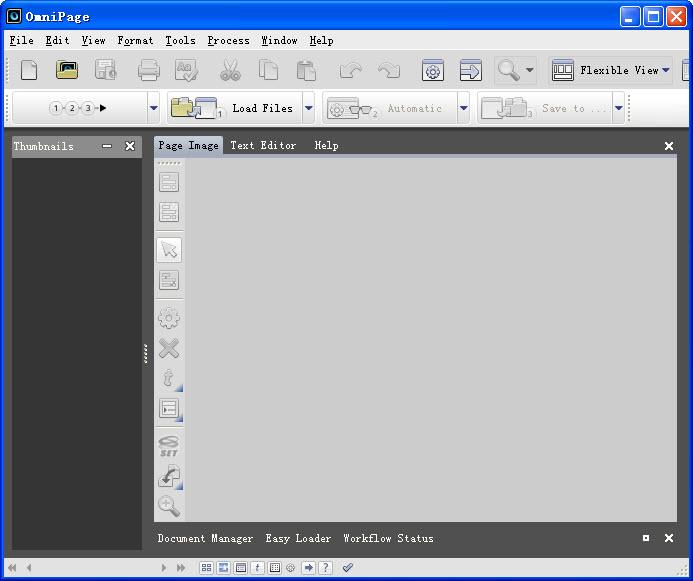Go to next page arrow

click(164, 568)
